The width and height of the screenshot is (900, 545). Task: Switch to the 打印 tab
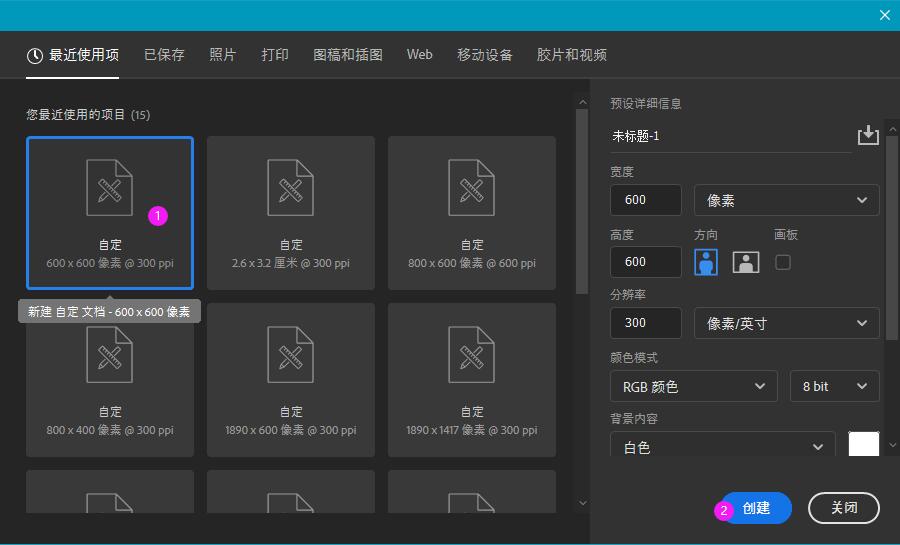[275, 55]
